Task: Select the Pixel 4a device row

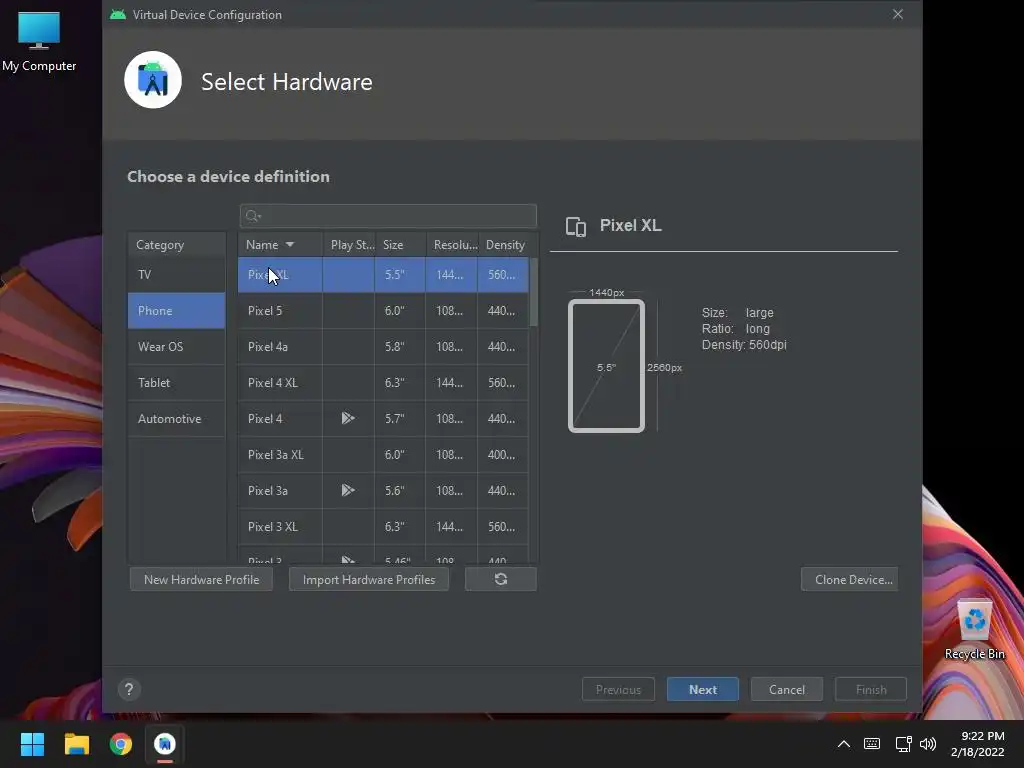Action: click(383, 347)
